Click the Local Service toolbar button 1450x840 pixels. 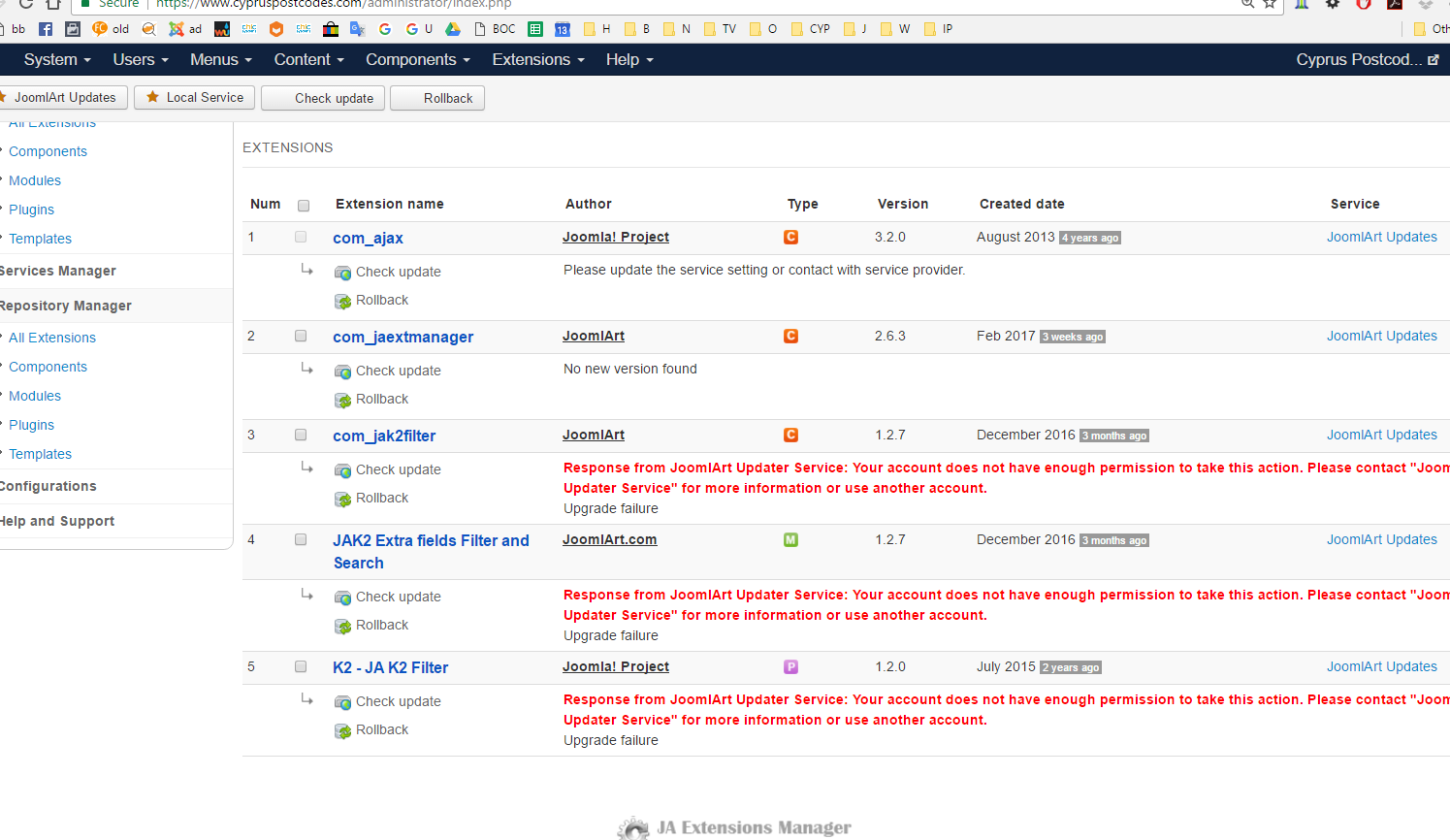(x=195, y=98)
